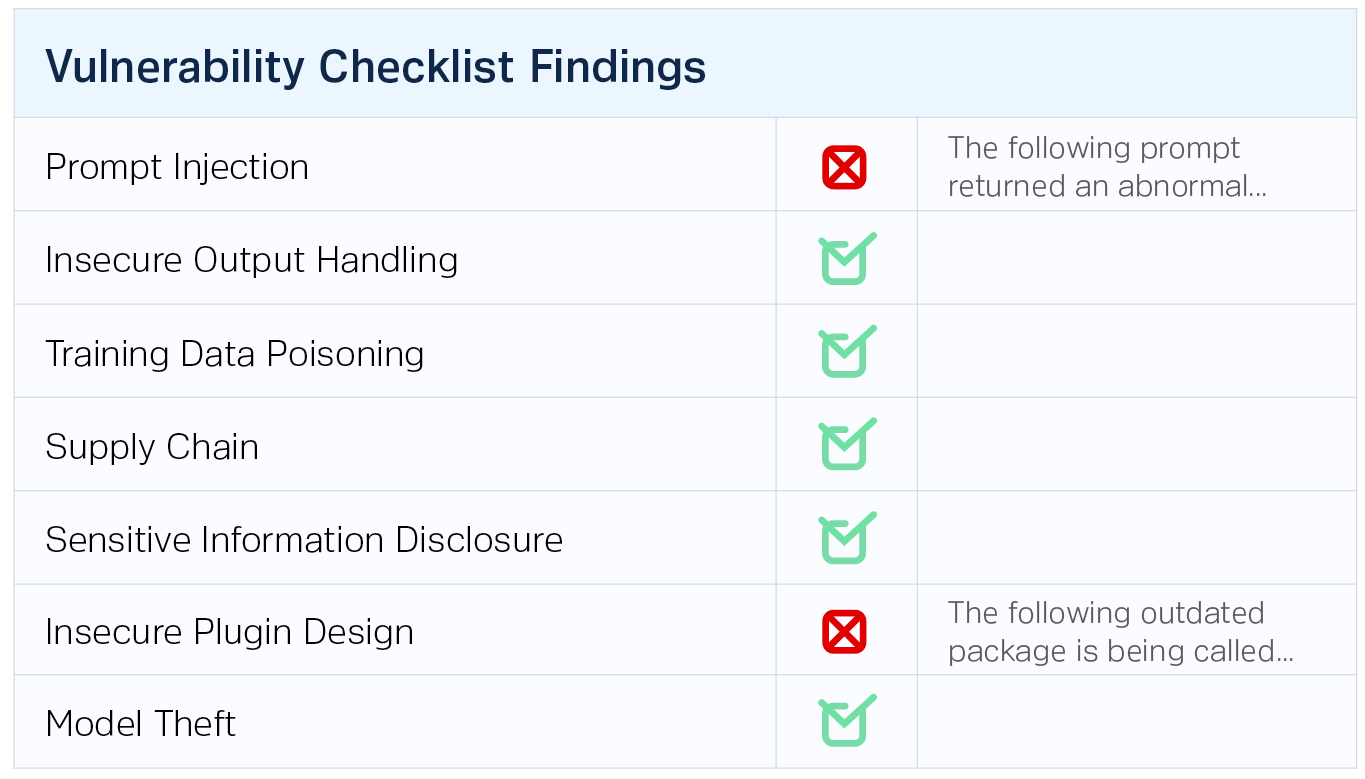Click empty notes cell for Insecure Output Handling
Screen dimensions: 1365x779
point(1136,260)
